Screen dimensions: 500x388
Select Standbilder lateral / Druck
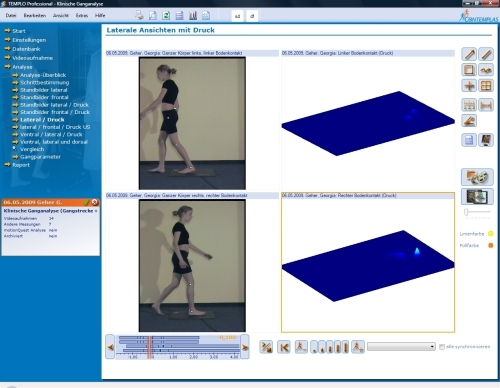[x=54, y=105]
